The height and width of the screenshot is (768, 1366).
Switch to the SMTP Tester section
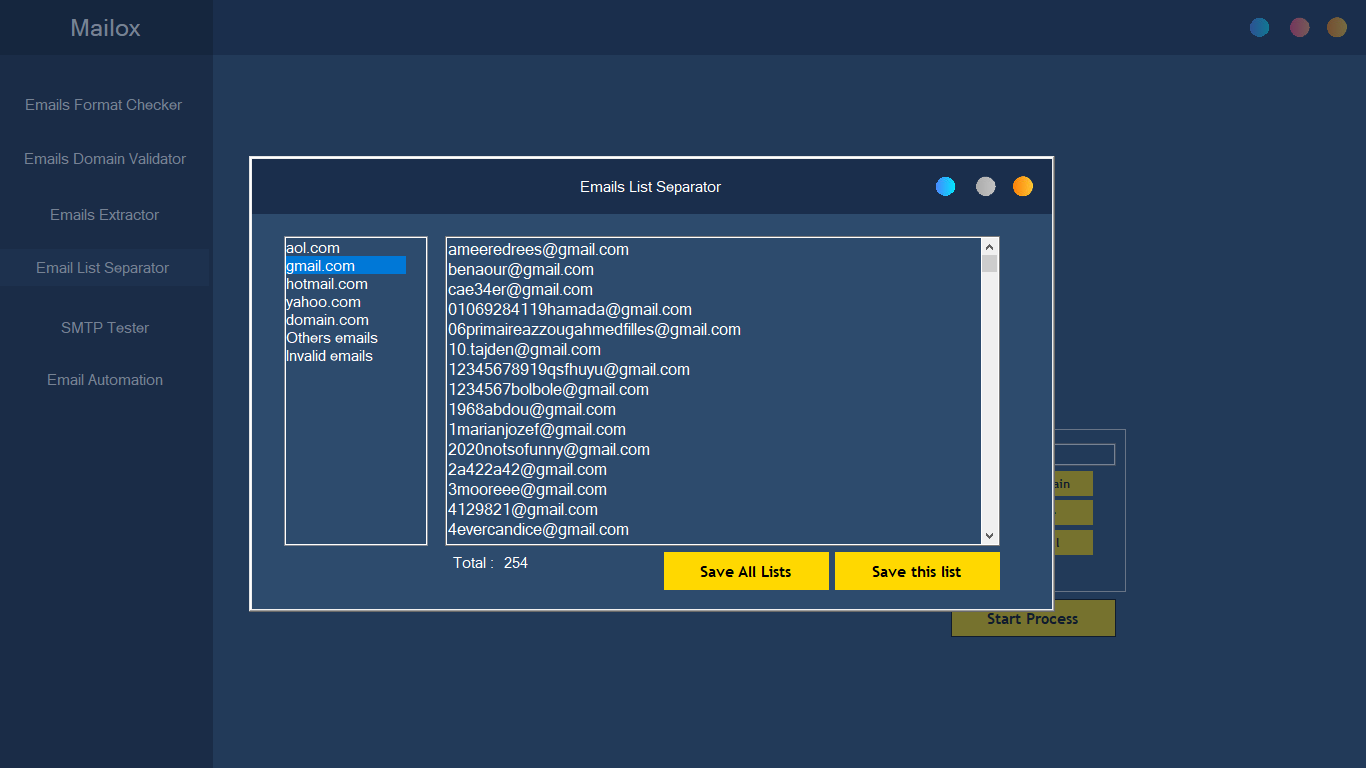point(104,327)
